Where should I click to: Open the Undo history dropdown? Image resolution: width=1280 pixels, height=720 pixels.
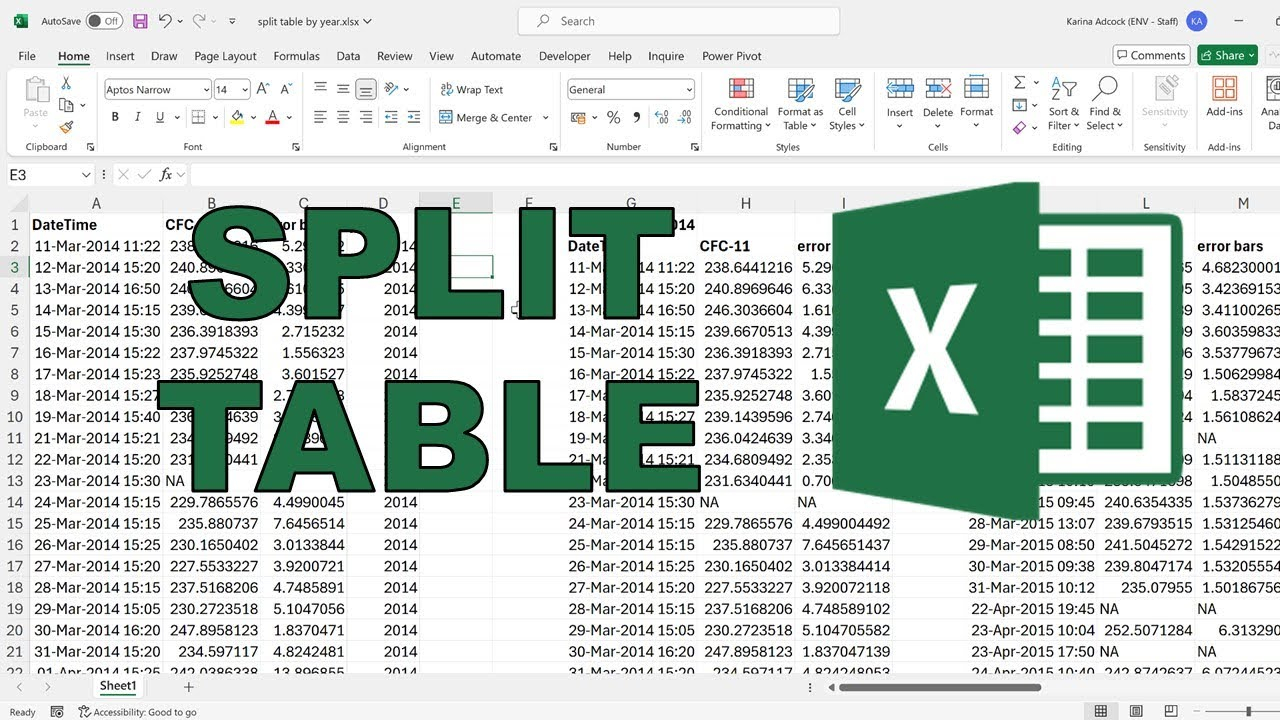click(x=180, y=21)
